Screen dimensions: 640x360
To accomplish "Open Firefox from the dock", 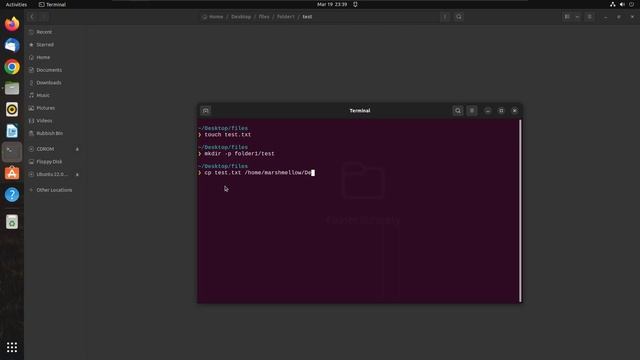I will pyautogui.click(x=12, y=24).
